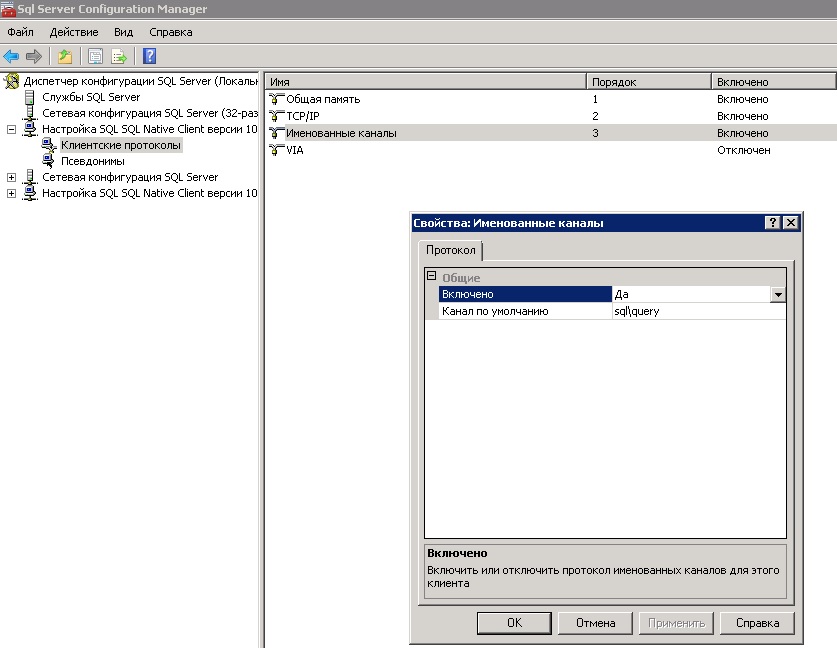The height and width of the screenshot is (648, 837).
Task: Click the order value 1 for Общая память
Action: [595, 99]
